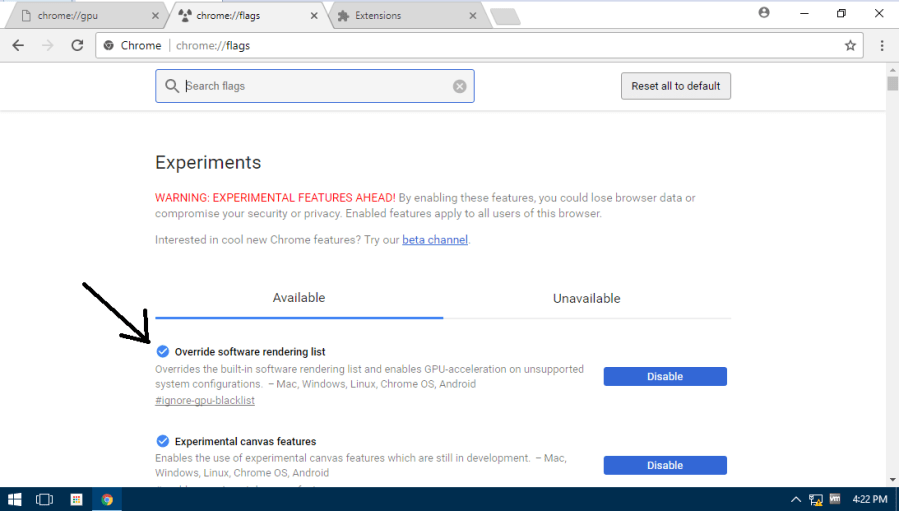Click the Chrome icon in the taskbar
This screenshot has height=511, width=899.
tap(107, 499)
